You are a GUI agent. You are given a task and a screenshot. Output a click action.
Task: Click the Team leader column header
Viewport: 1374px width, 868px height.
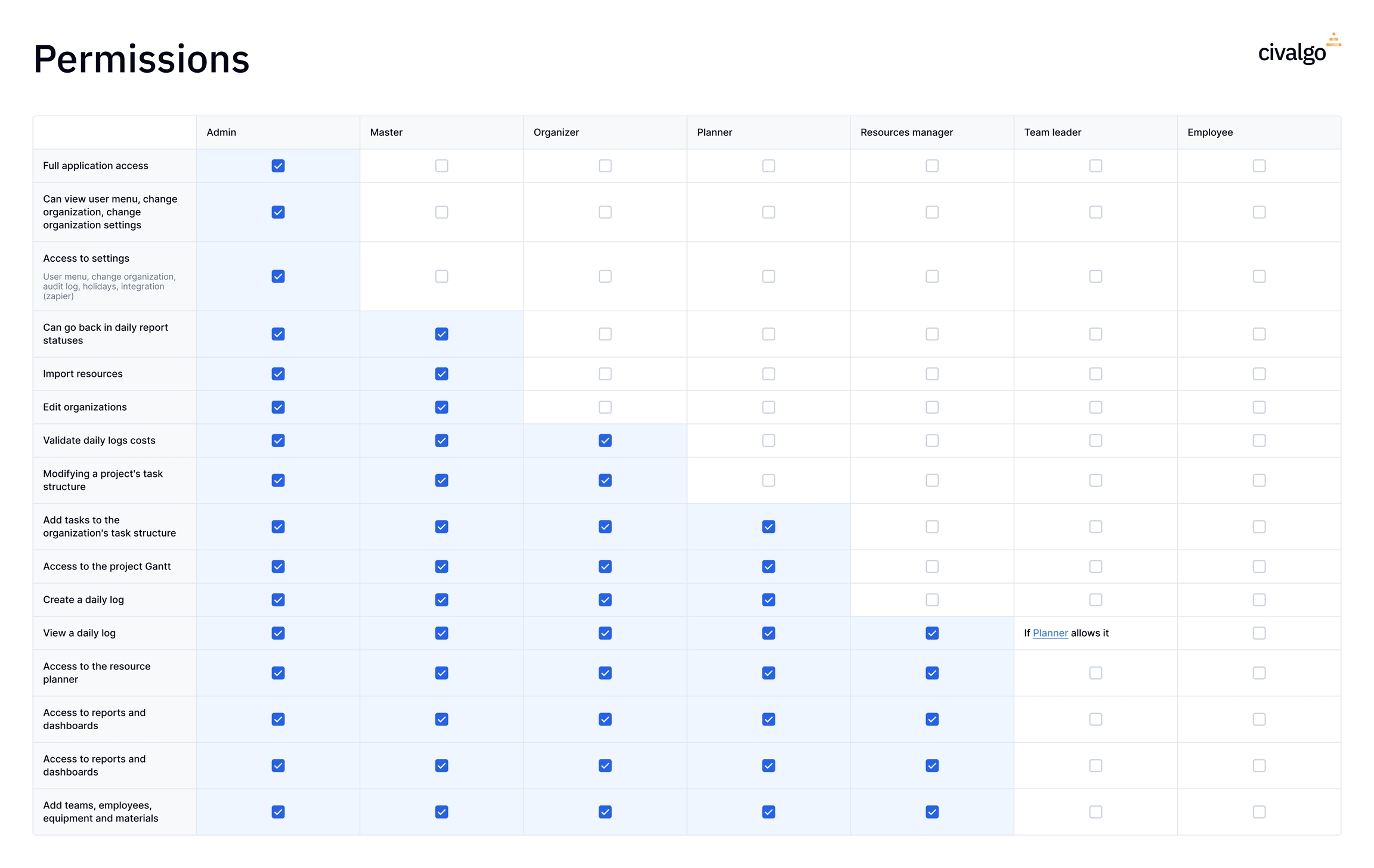click(x=1052, y=132)
